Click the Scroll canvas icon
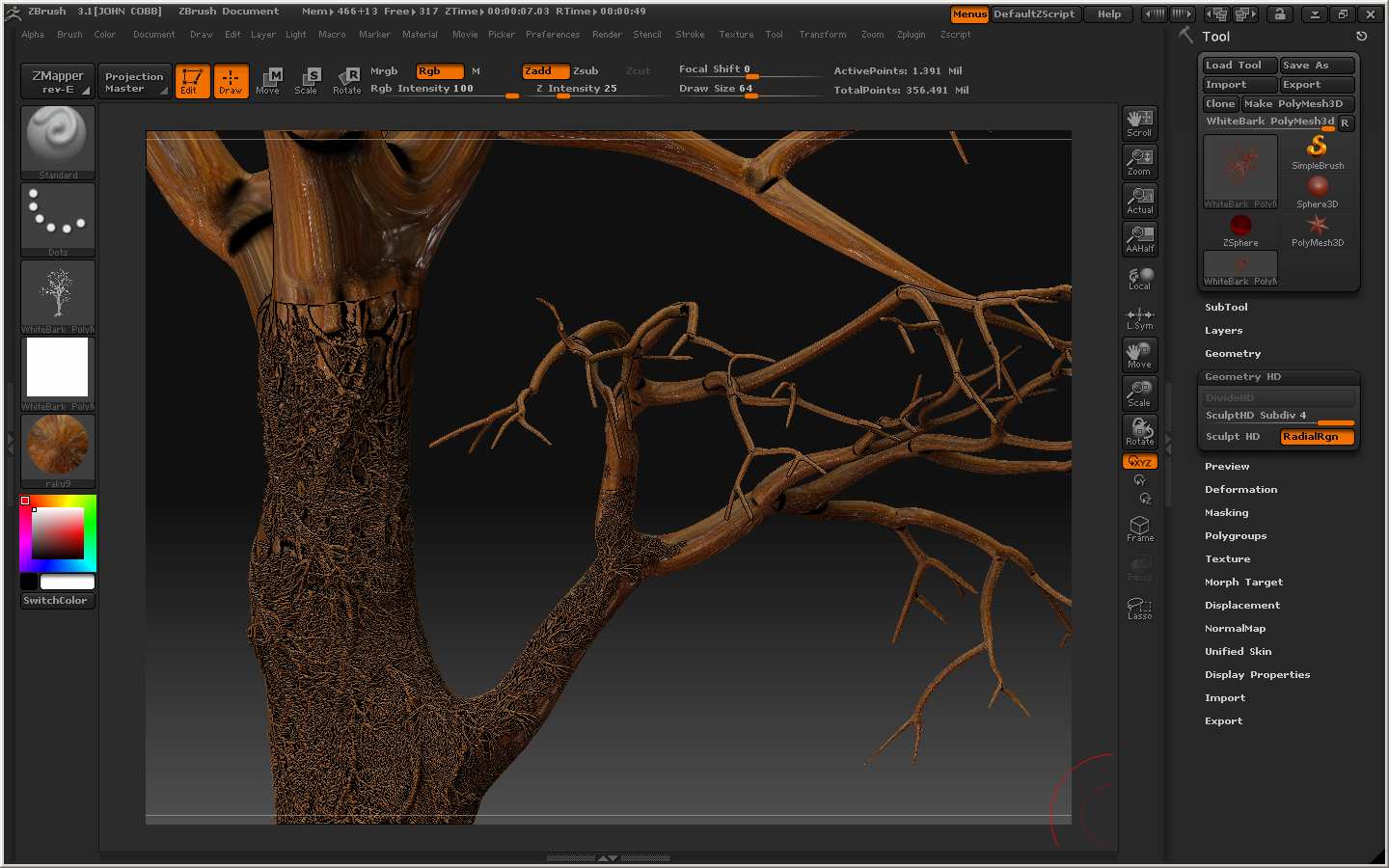This screenshot has height=868, width=1389. 1140,123
